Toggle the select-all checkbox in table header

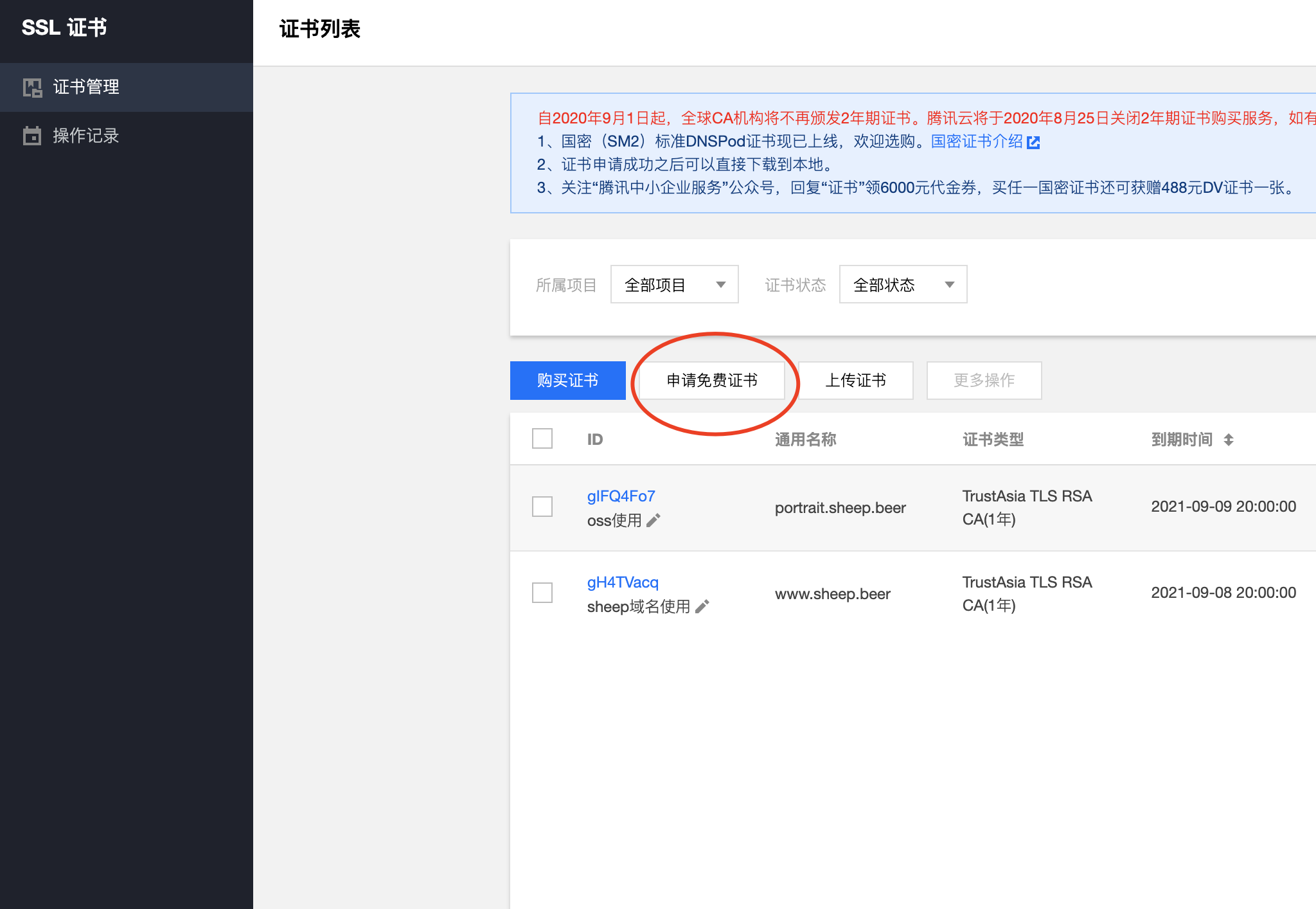point(542,438)
